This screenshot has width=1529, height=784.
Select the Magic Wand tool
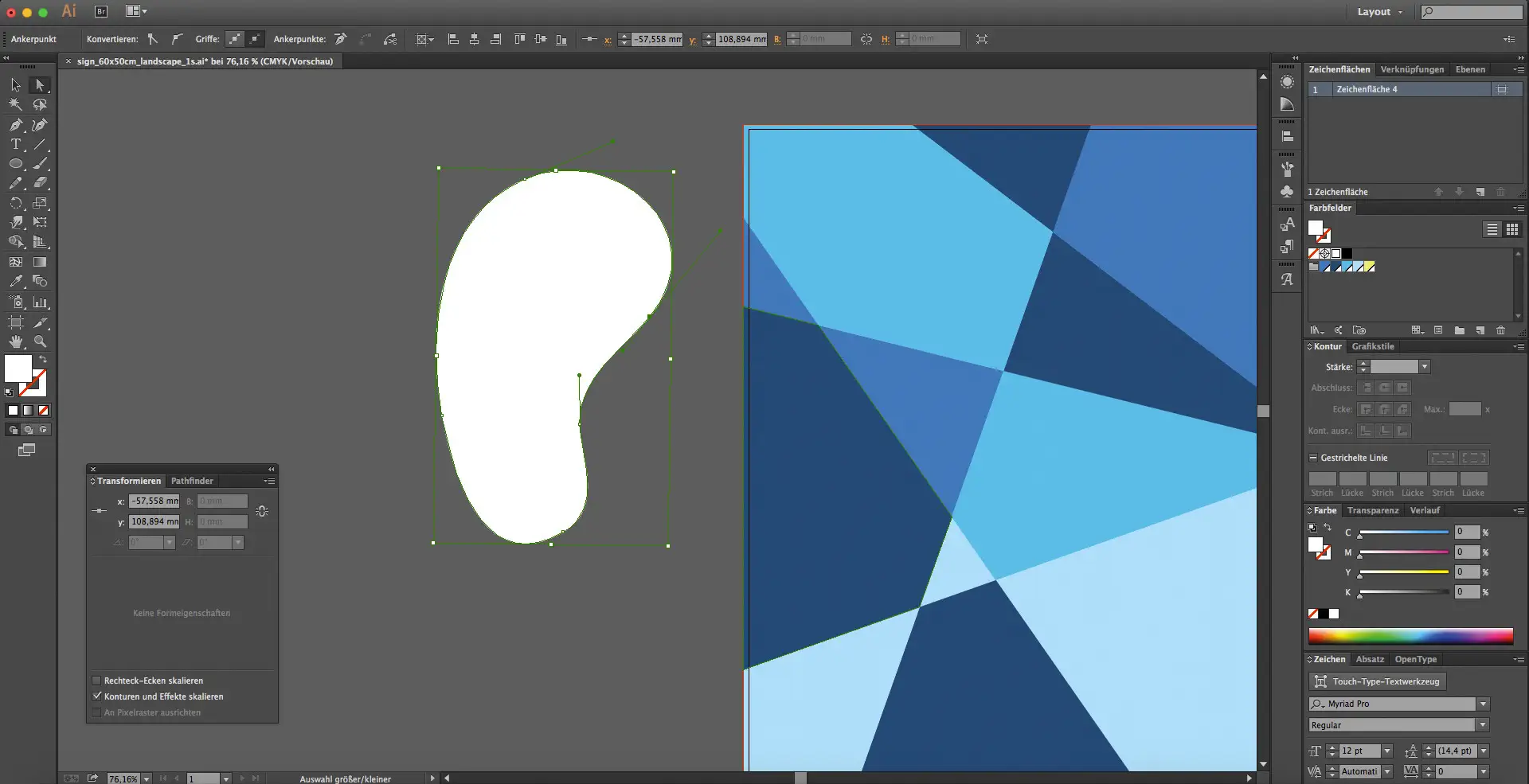click(16, 104)
